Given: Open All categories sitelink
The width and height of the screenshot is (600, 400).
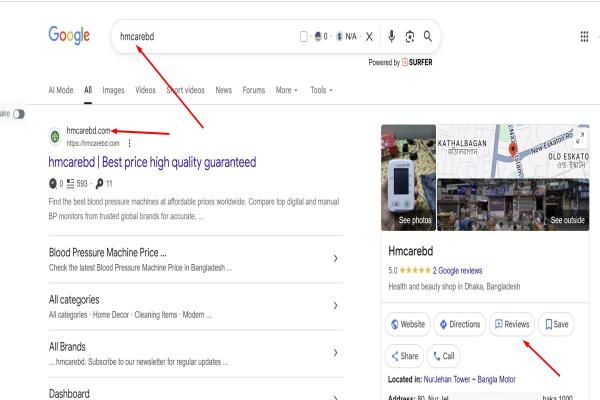Looking at the screenshot, I should click(x=74, y=300).
